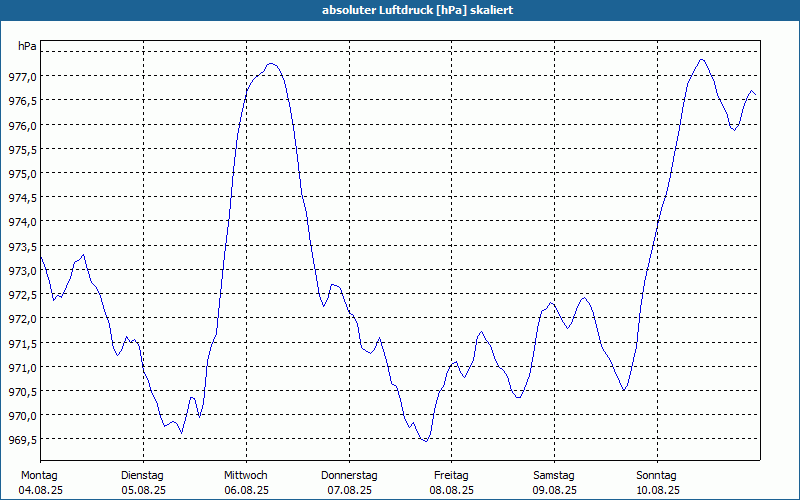Image resolution: width=800 pixels, height=500 pixels.
Task: Click the 10.08.25 date label
Action: (x=658, y=490)
